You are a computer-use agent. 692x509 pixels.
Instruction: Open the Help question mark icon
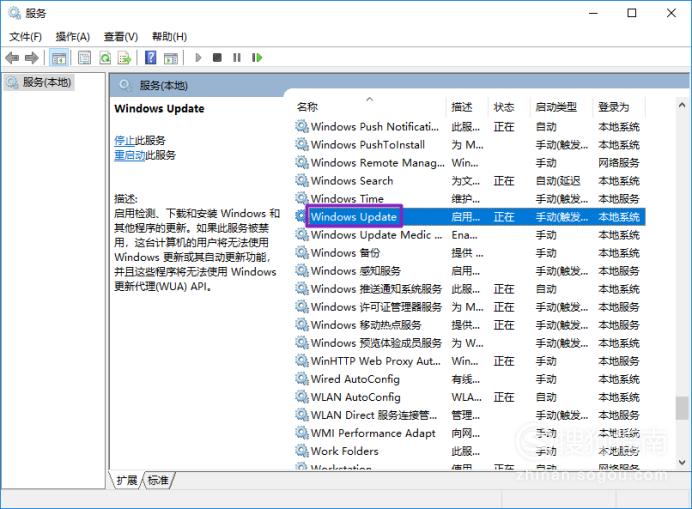(150, 57)
